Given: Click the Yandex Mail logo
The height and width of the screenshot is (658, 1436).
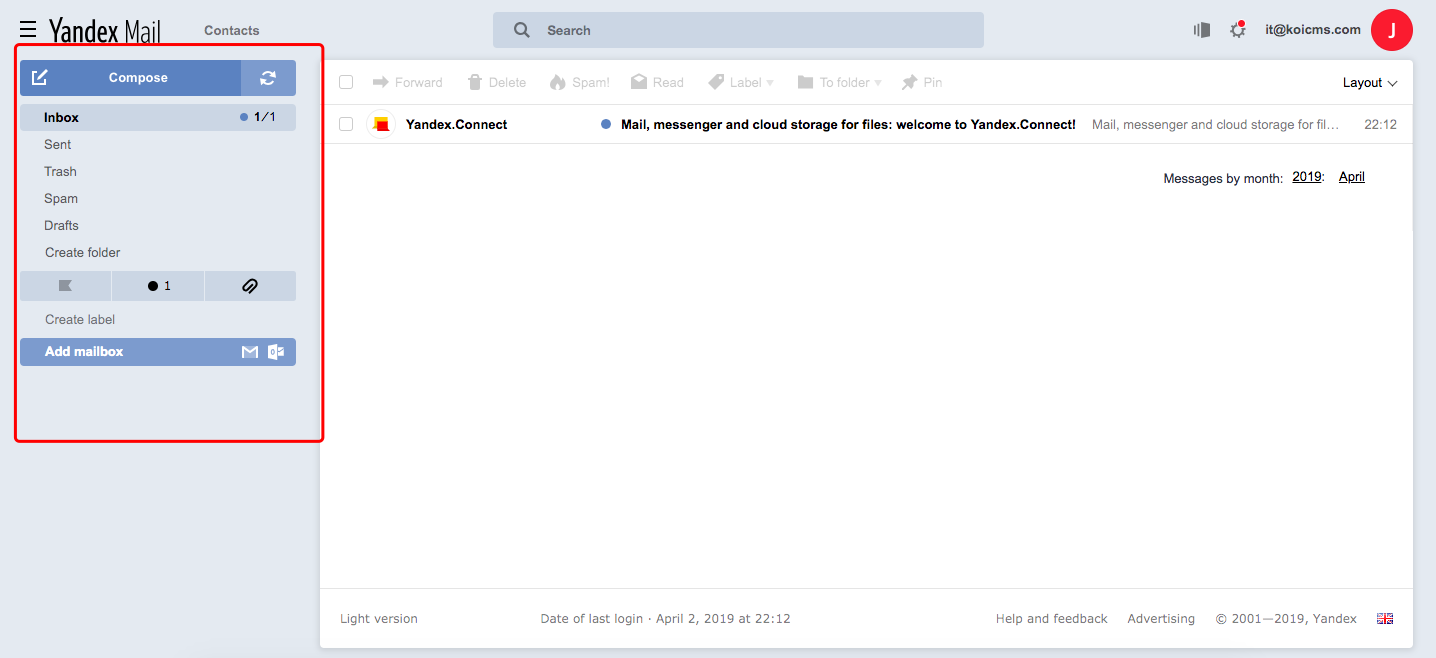Looking at the screenshot, I should click(105, 30).
